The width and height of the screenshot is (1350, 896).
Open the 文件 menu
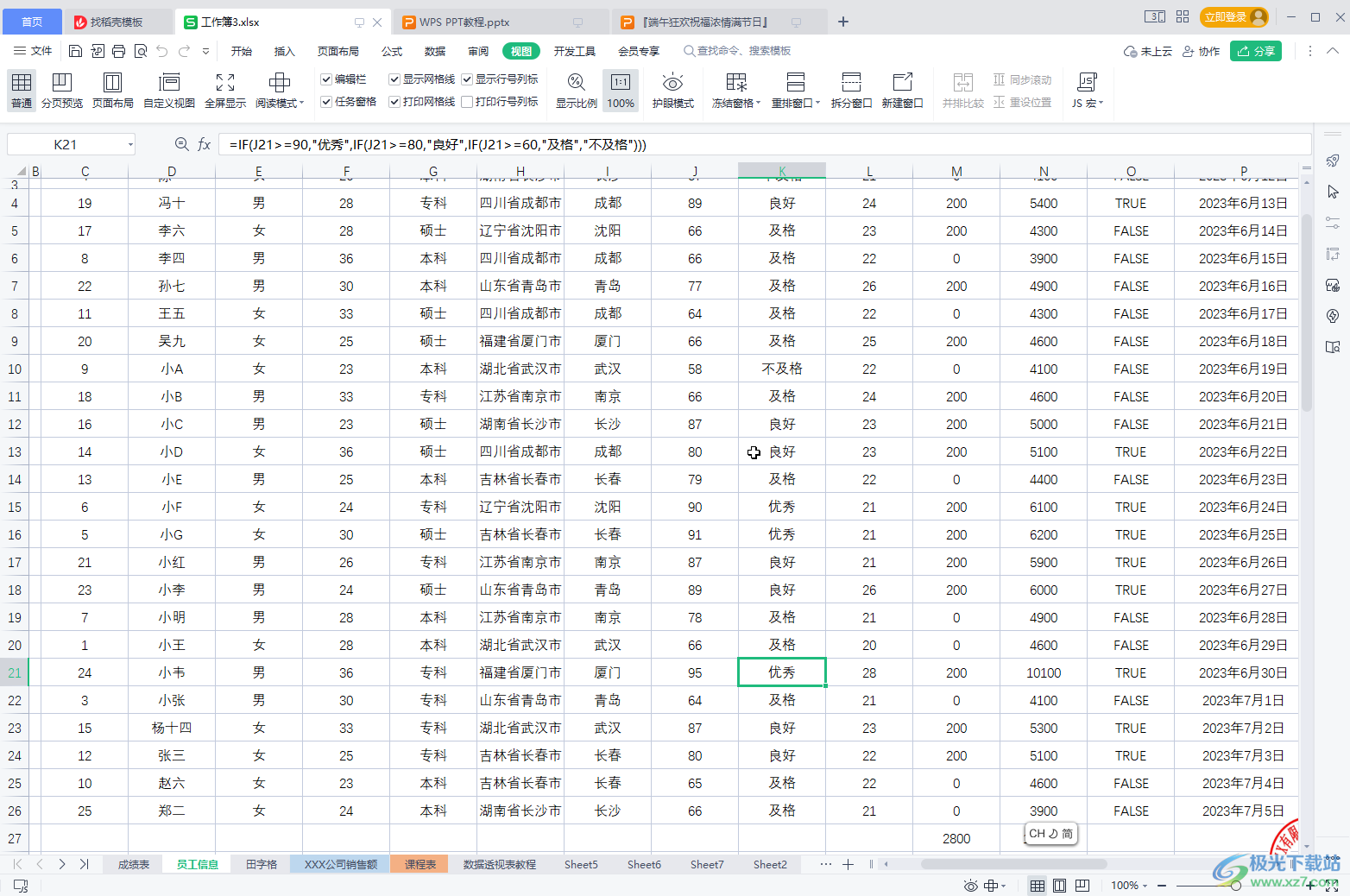pyautogui.click(x=33, y=51)
